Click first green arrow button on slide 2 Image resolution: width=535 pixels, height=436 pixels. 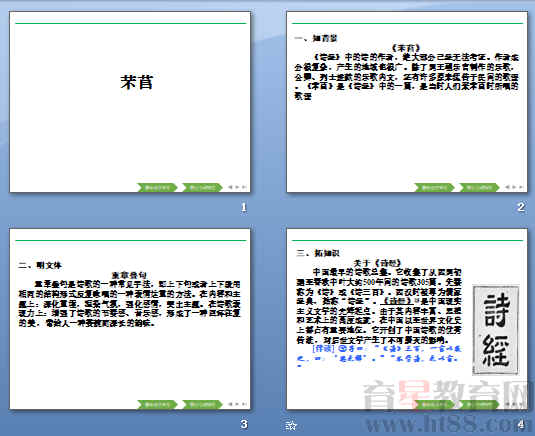[x=434, y=187]
